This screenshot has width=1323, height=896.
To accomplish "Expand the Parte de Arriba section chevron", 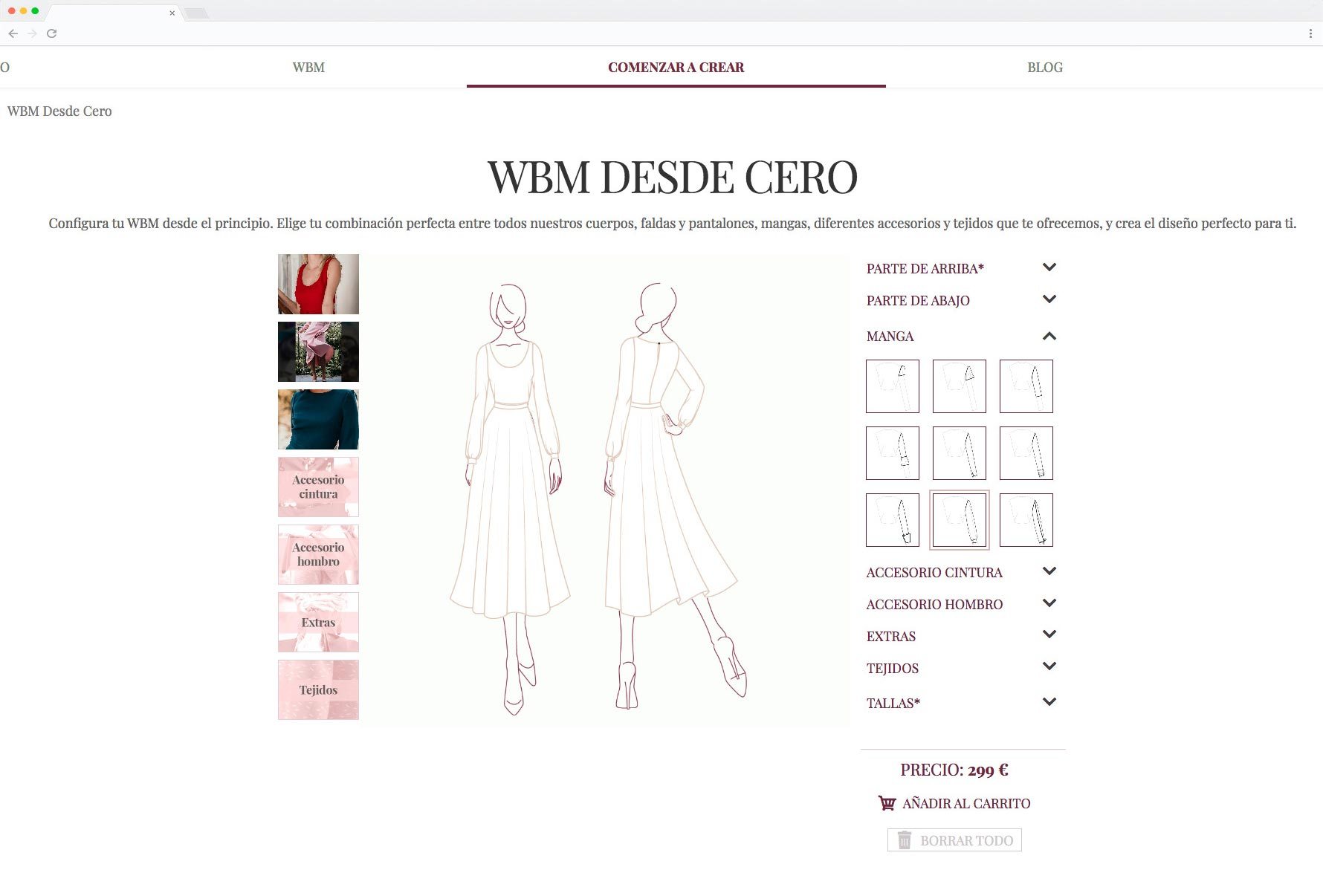I will (x=1049, y=267).
